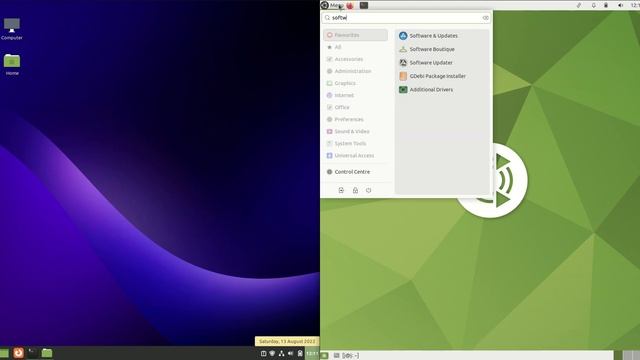Click the lock screen icon in menu footer
This screenshot has height=360, width=640.
(x=355, y=190)
